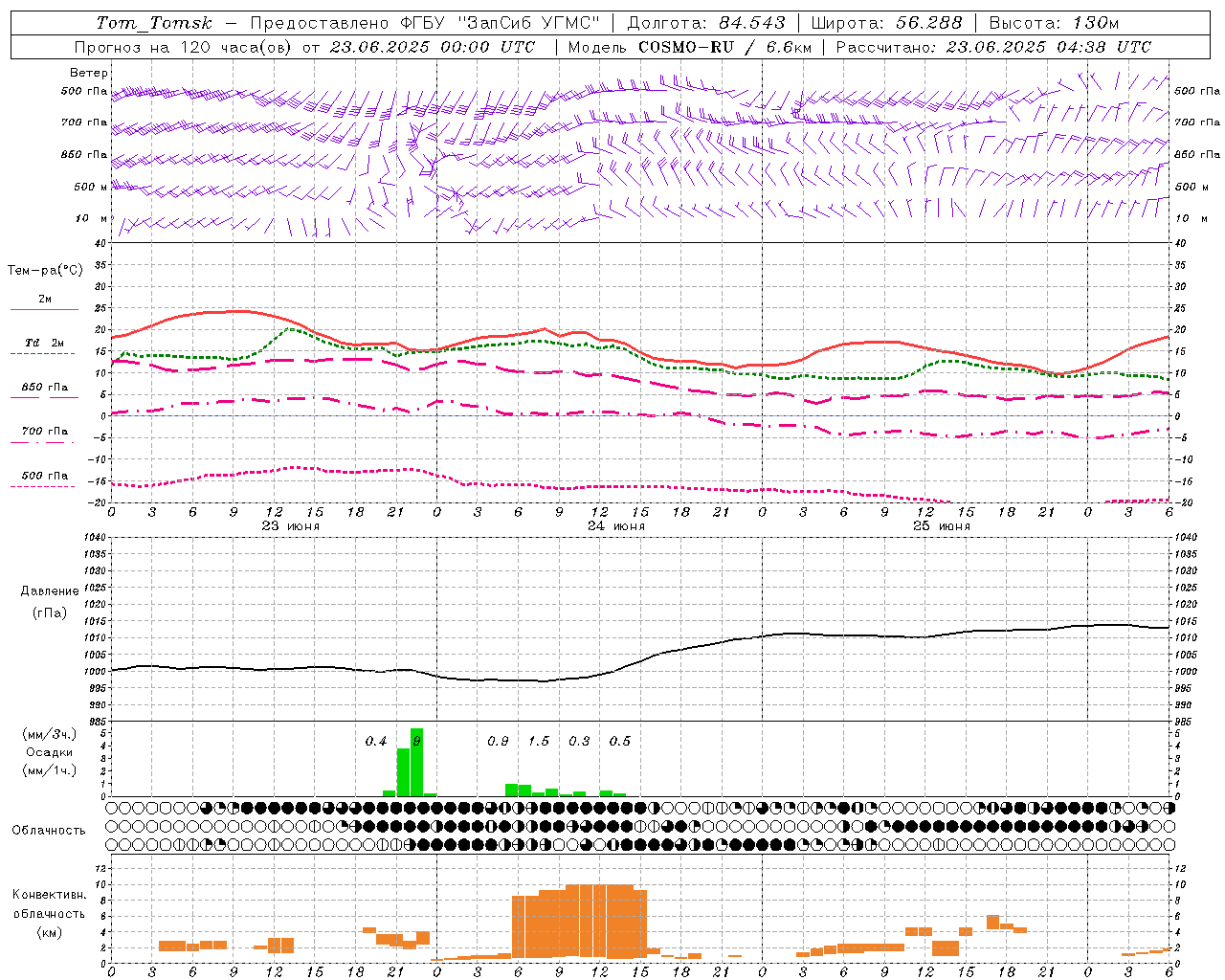Click the 'Ветер' wind panel label
Viewport: 1225px width, 980px height.
pyautogui.click(x=89, y=73)
